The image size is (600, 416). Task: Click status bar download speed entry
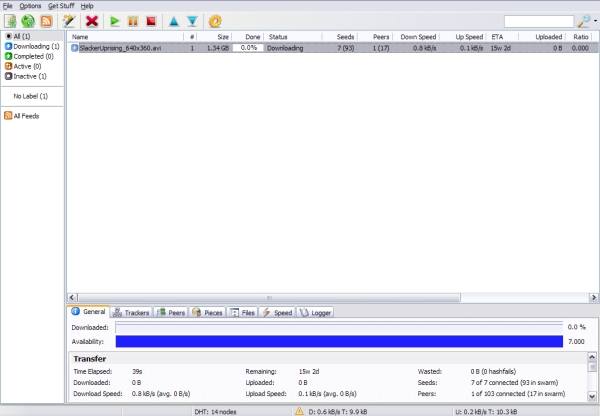[338, 412]
